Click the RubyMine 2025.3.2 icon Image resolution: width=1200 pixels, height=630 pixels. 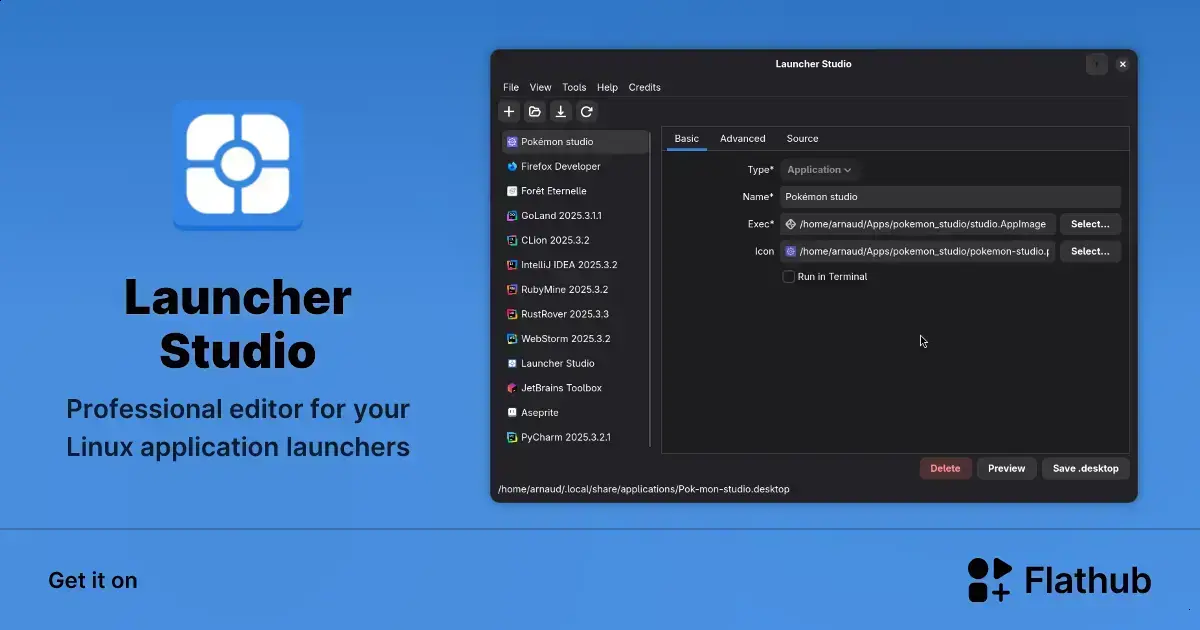[x=512, y=290]
